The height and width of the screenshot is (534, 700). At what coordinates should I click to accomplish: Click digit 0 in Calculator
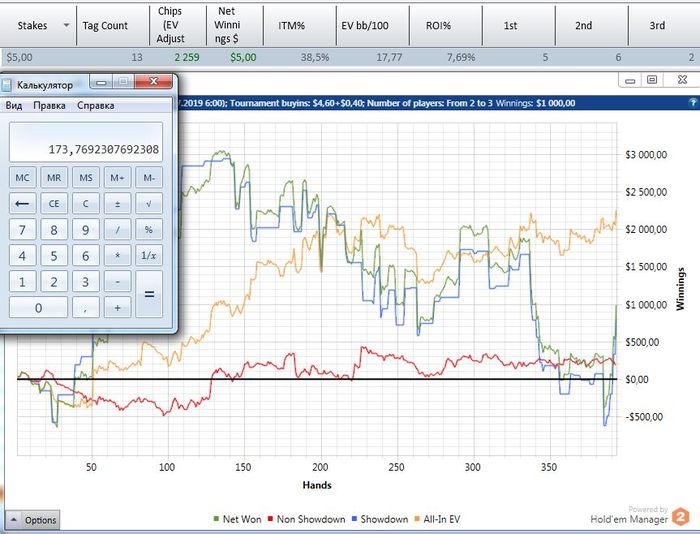click(x=38, y=307)
